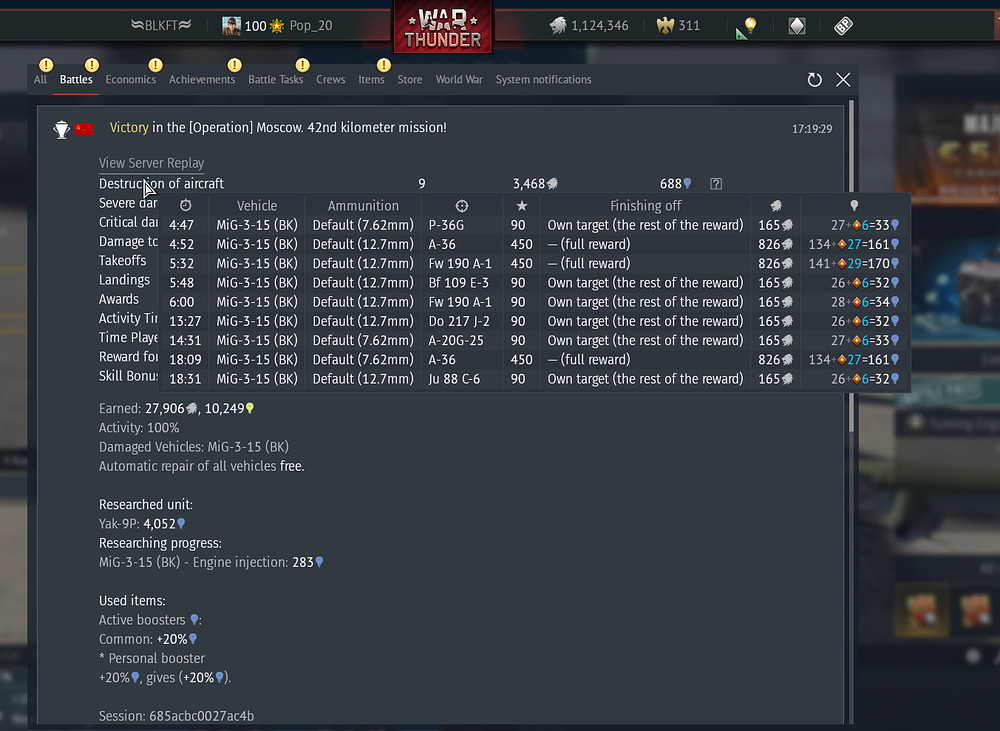Refresh the message log
This screenshot has width=1000, height=731.
tap(814, 80)
